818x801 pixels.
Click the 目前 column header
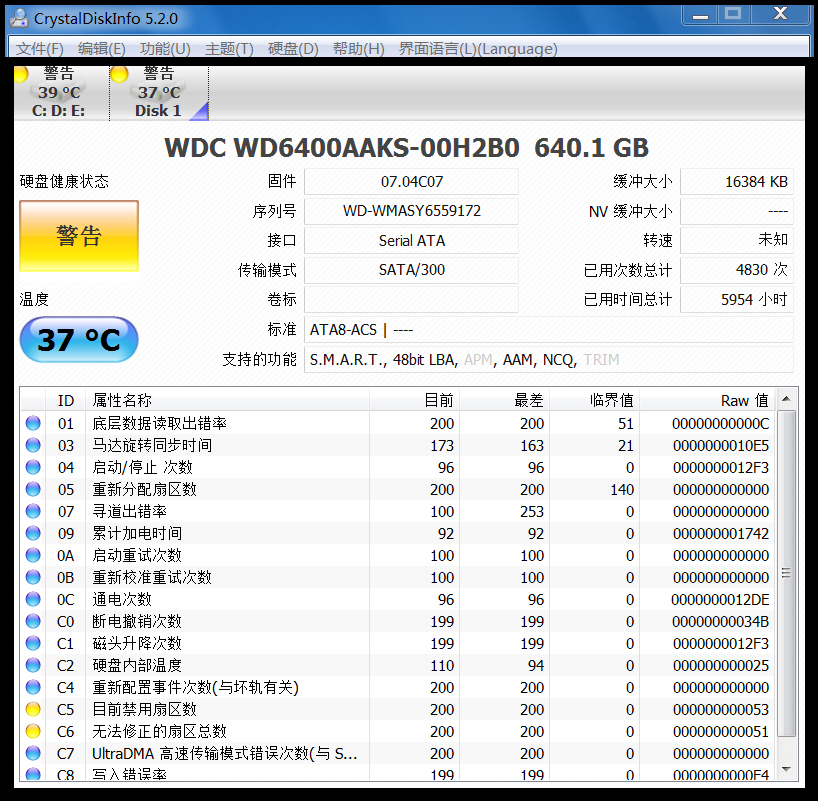[415, 400]
